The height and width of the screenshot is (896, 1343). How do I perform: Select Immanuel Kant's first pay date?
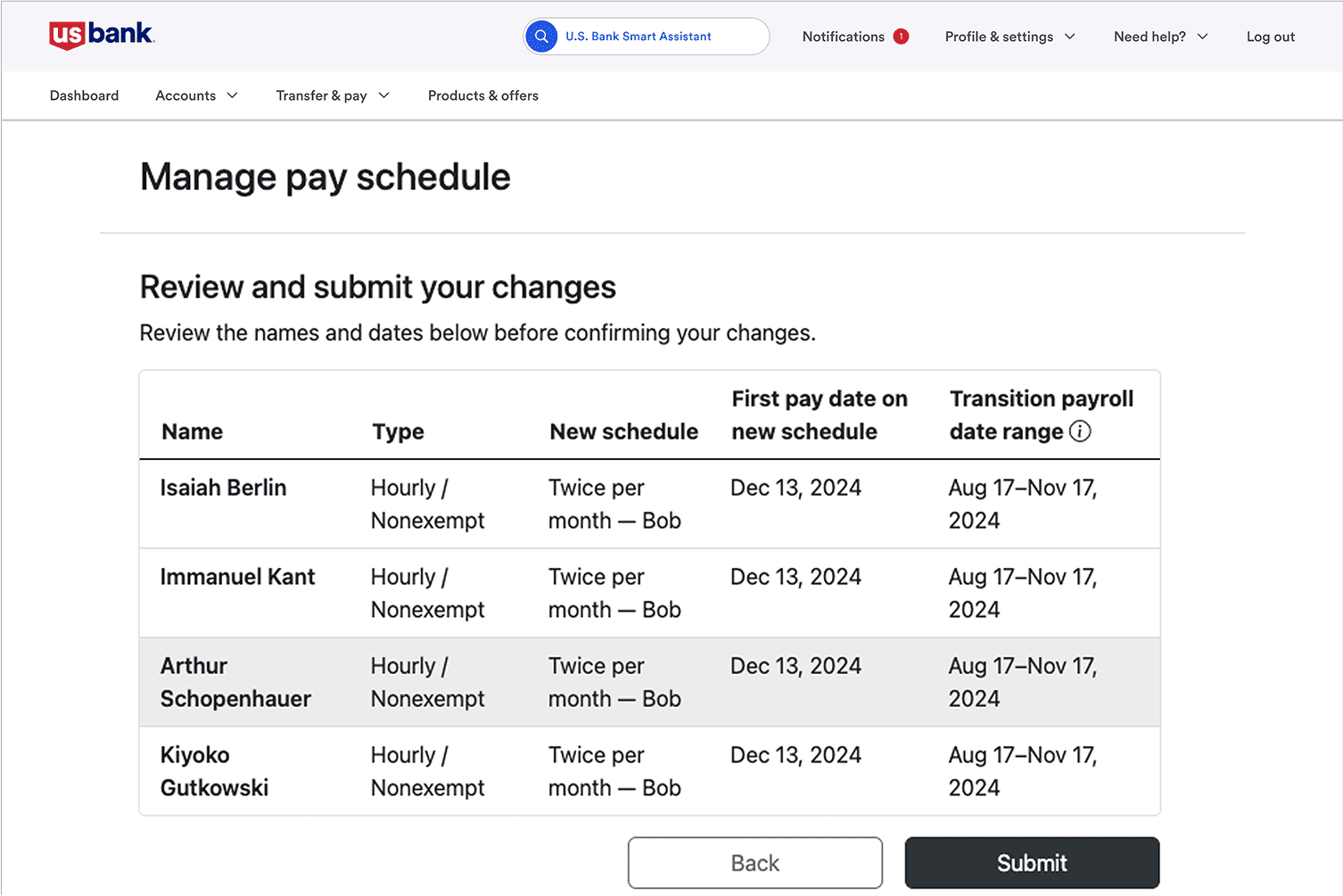pos(795,576)
